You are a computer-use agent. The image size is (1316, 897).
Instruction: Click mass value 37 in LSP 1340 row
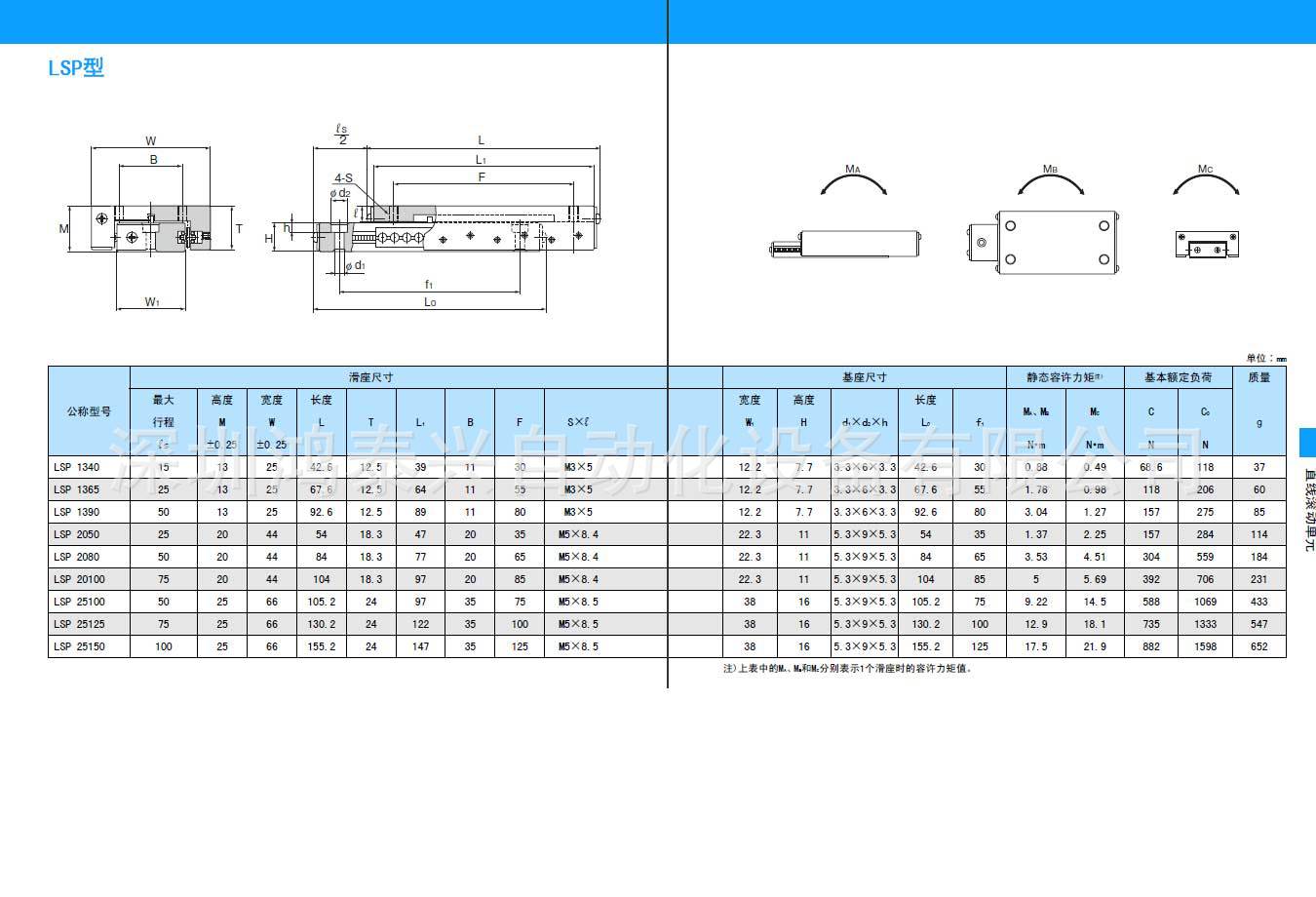1258,467
